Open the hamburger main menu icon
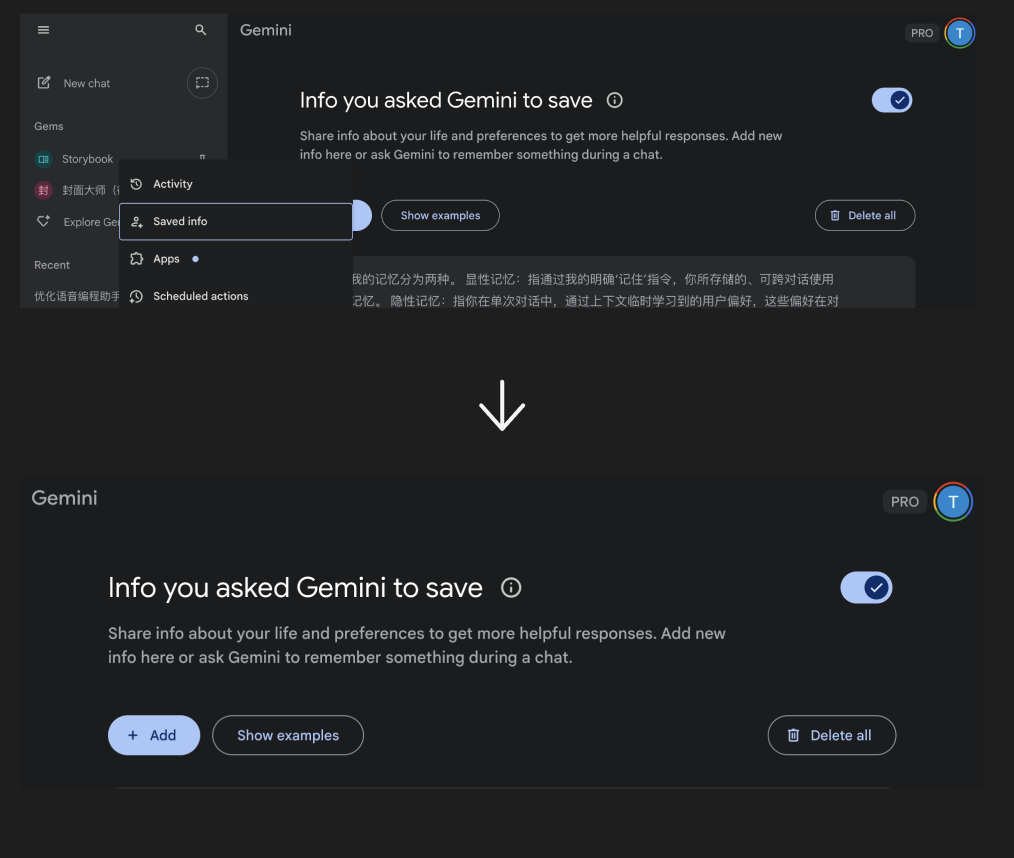Screen dimensions: 1014x858 (43, 30)
